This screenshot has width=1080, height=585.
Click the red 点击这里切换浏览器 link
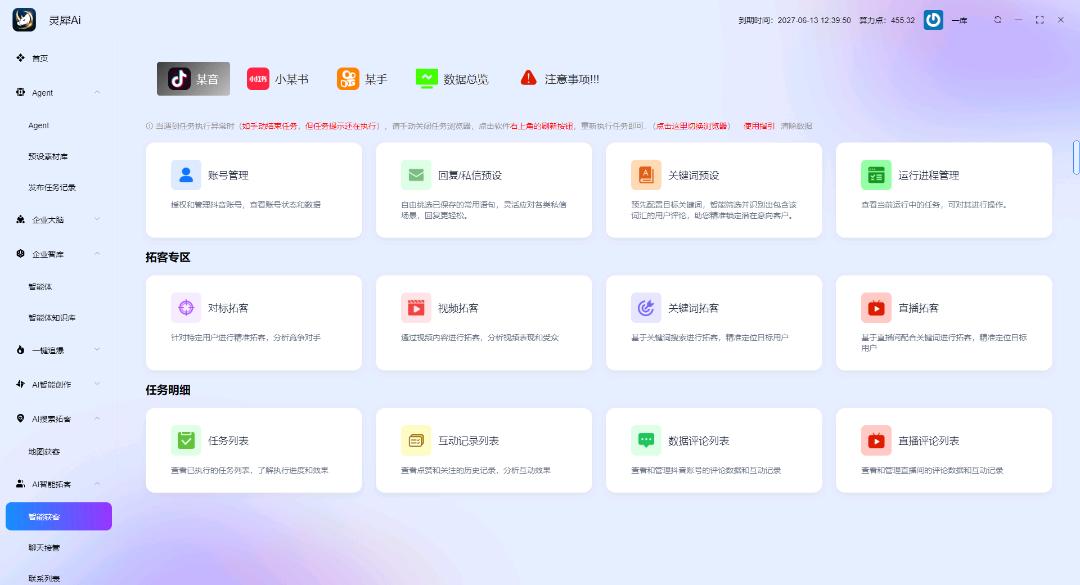point(691,126)
